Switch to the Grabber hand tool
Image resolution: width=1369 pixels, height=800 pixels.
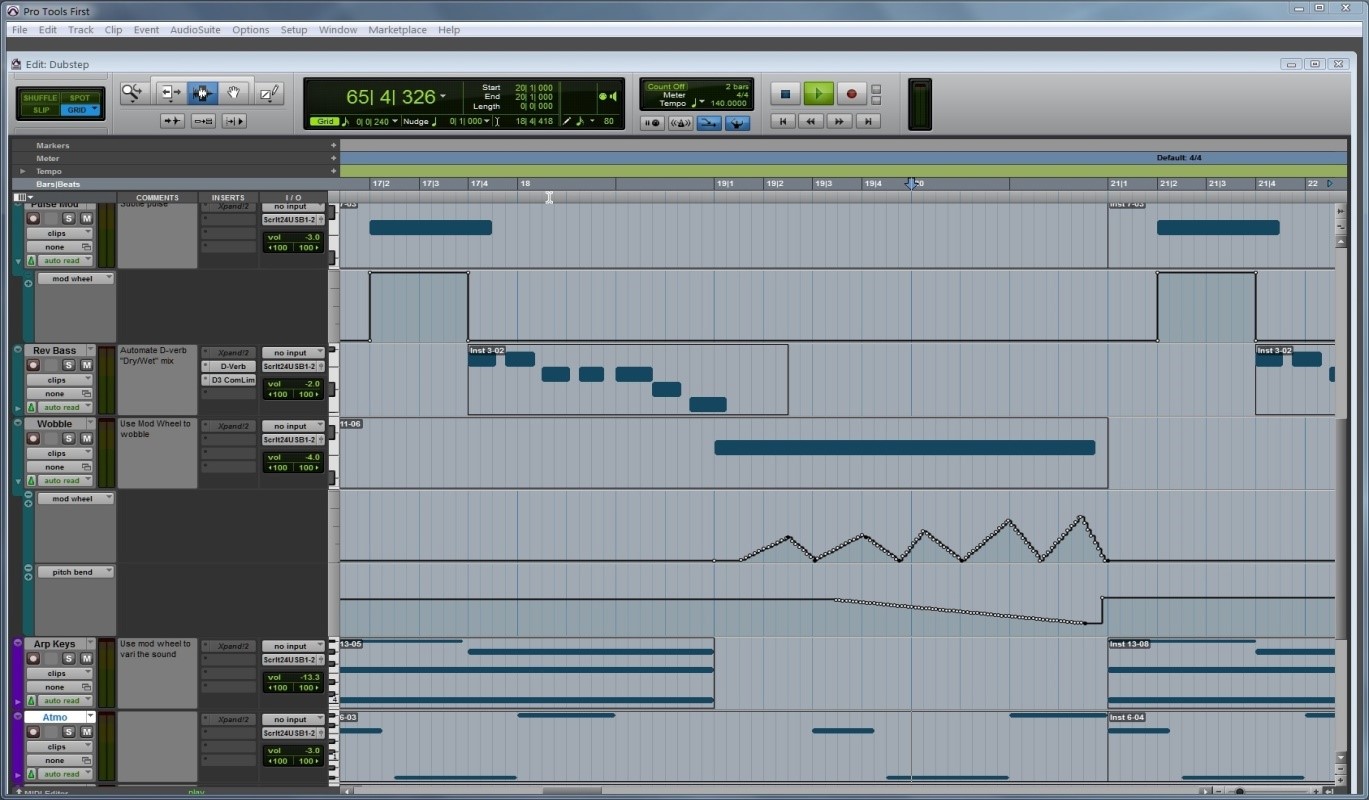point(233,92)
